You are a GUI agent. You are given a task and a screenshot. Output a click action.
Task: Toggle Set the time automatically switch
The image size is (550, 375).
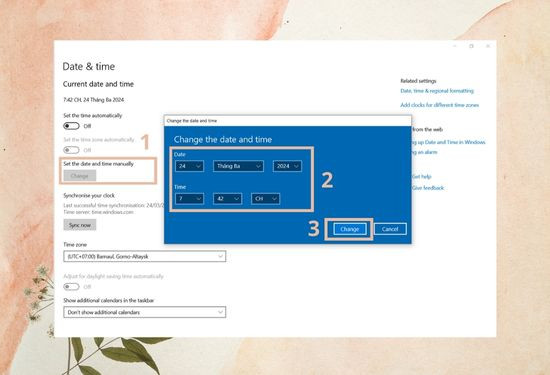pos(71,126)
